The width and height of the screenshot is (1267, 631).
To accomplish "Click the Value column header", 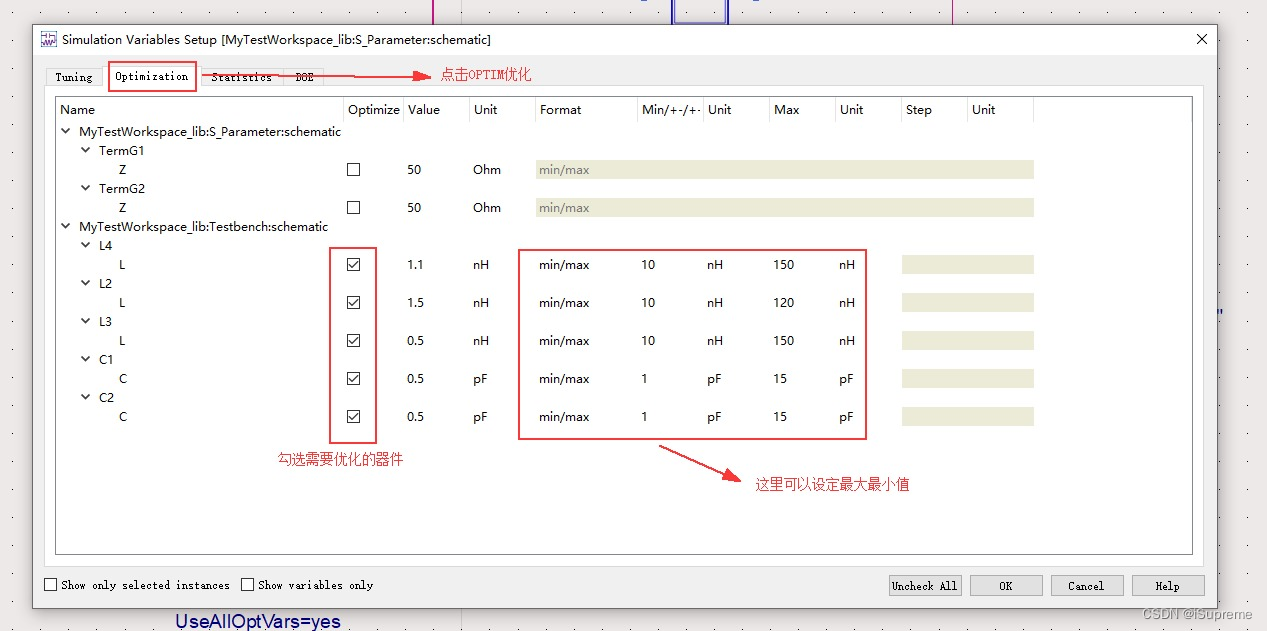I will pos(436,110).
